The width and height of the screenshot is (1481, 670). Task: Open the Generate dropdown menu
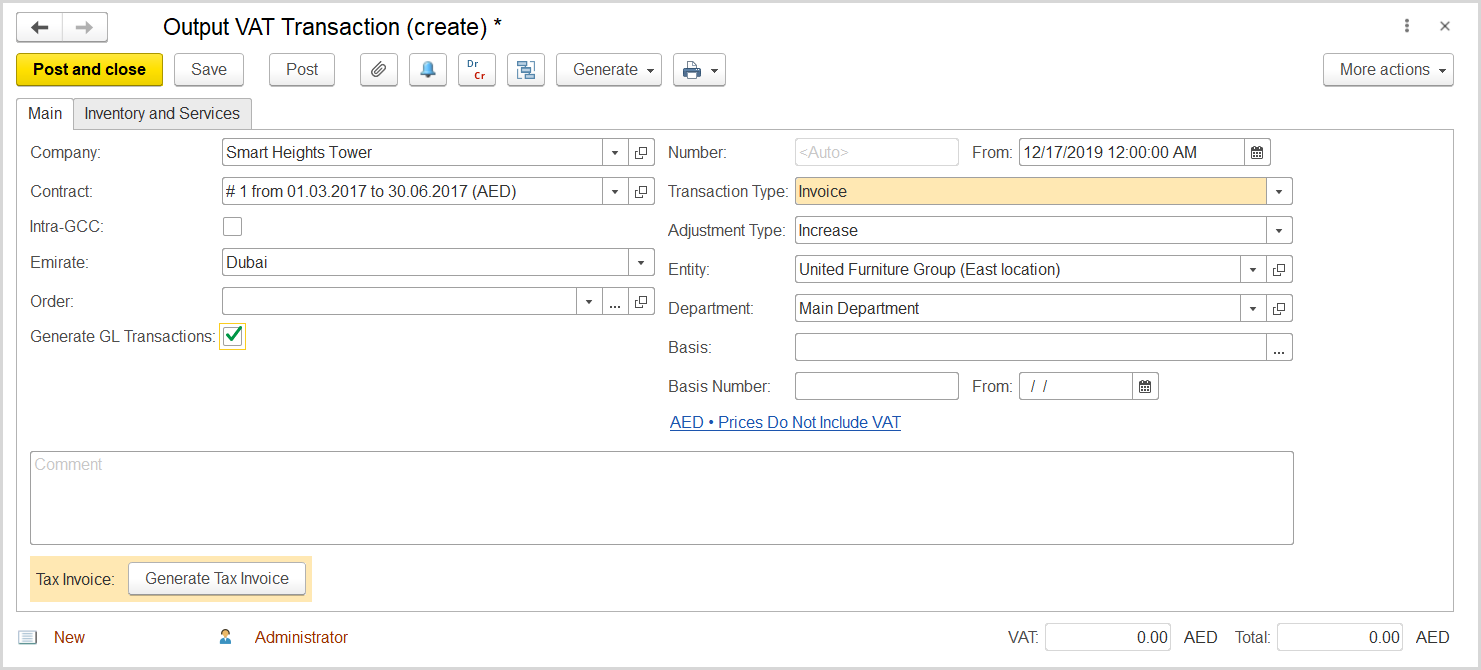(609, 70)
